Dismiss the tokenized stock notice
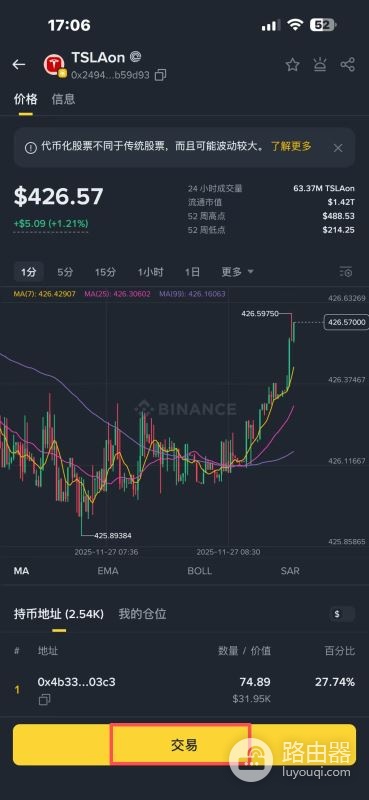This screenshot has width=369, height=800. [x=338, y=148]
